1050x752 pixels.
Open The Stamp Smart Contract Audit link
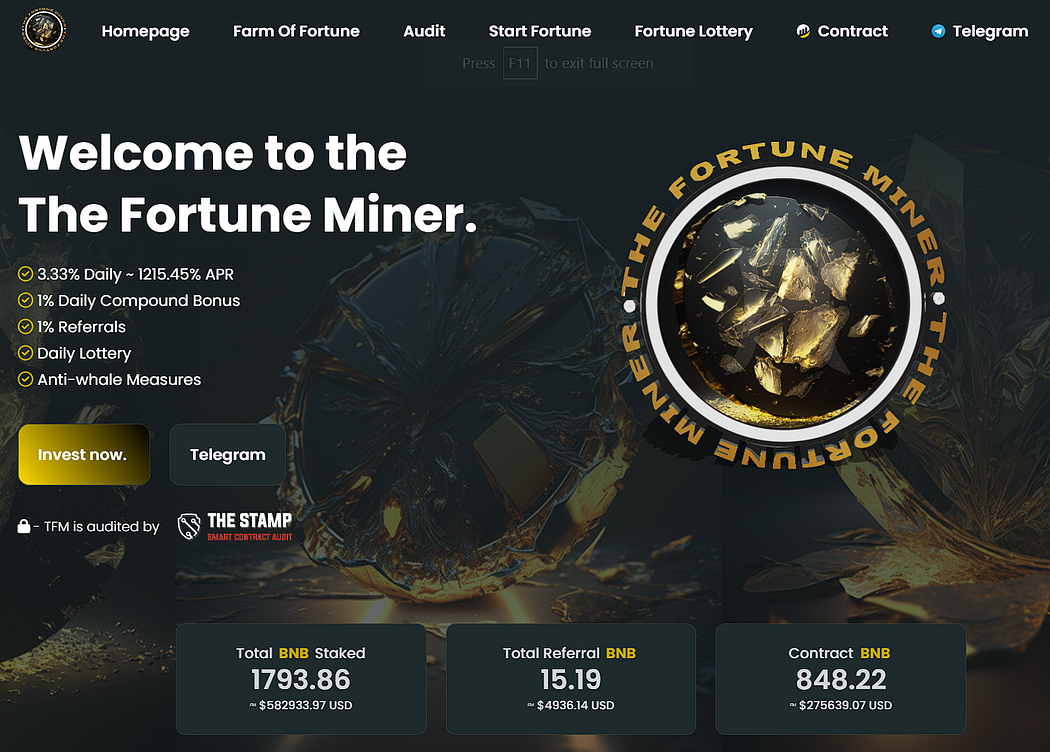click(x=235, y=526)
